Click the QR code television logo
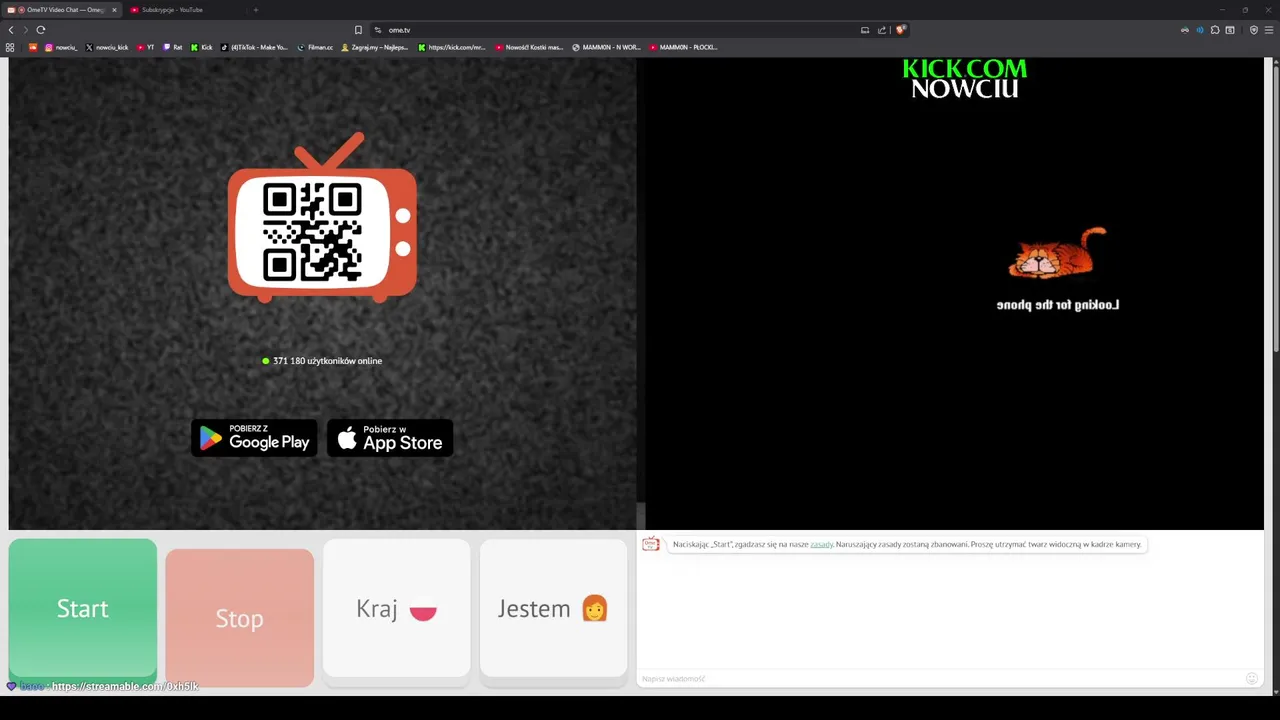Screen dimensions: 1280x720 pyautogui.click(x=322, y=218)
